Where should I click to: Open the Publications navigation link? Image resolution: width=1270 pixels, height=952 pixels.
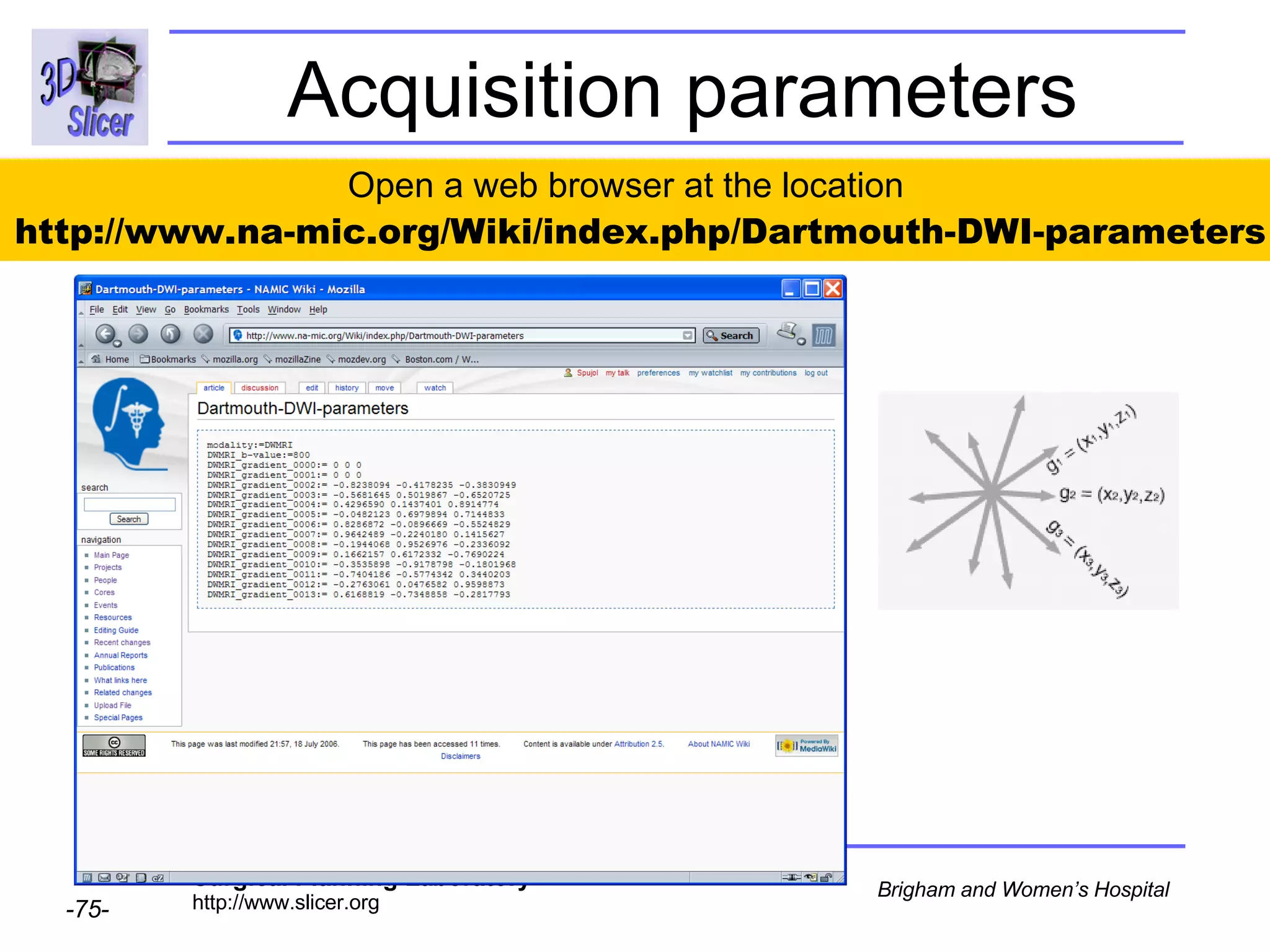pyautogui.click(x=114, y=668)
